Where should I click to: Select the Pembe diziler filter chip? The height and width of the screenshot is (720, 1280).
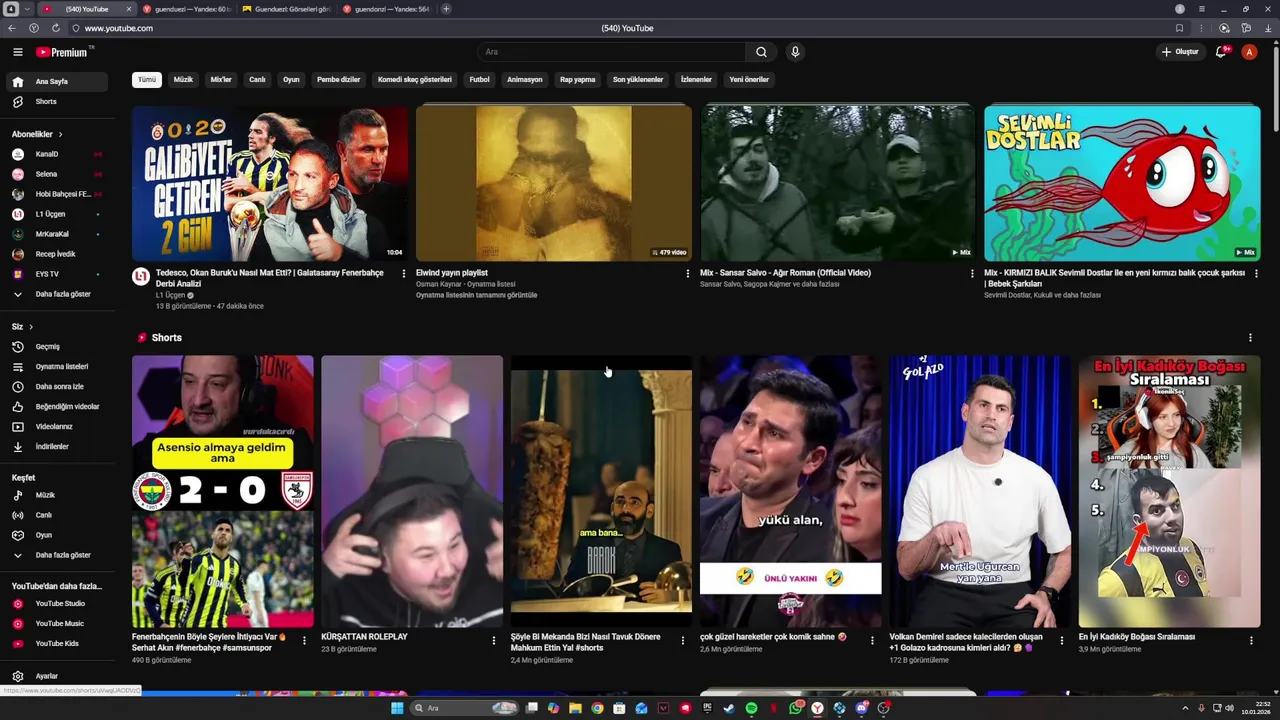[338, 80]
